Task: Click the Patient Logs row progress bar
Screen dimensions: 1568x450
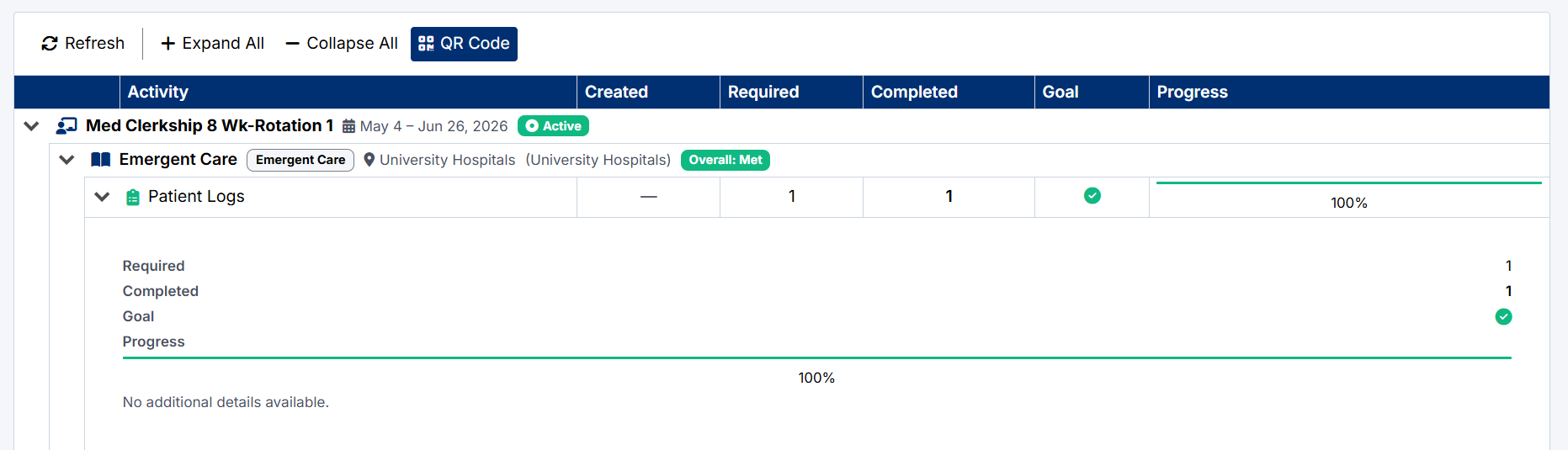Action: tap(1349, 183)
